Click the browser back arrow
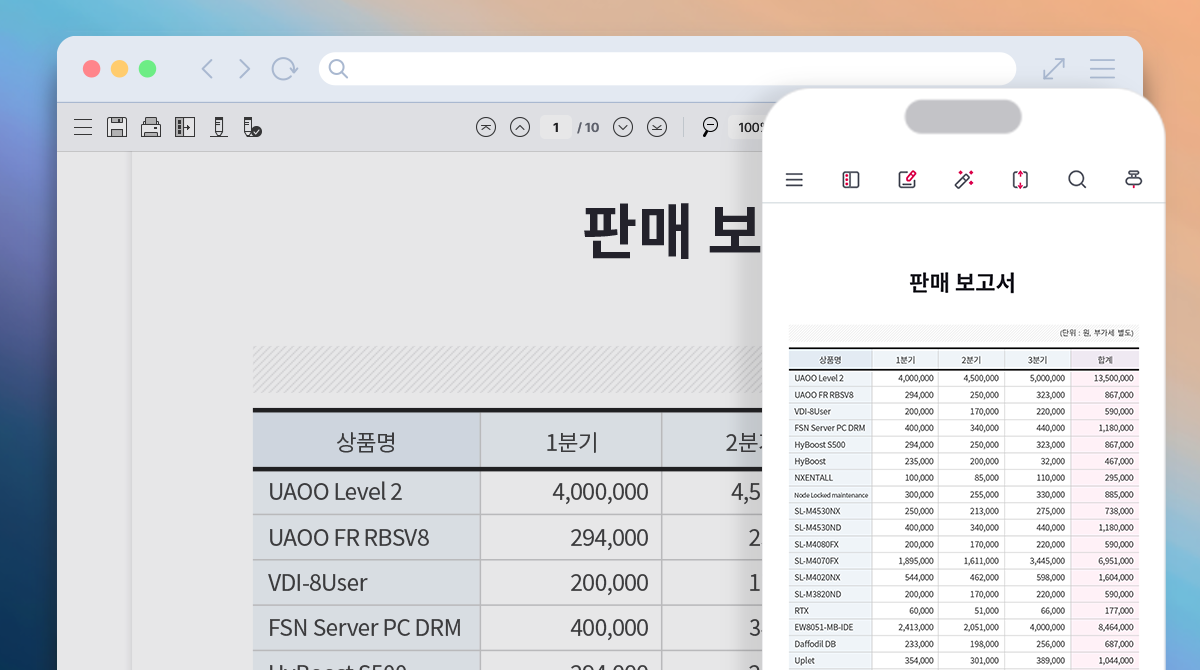The height and width of the screenshot is (670, 1200). [x=207, y=69]
